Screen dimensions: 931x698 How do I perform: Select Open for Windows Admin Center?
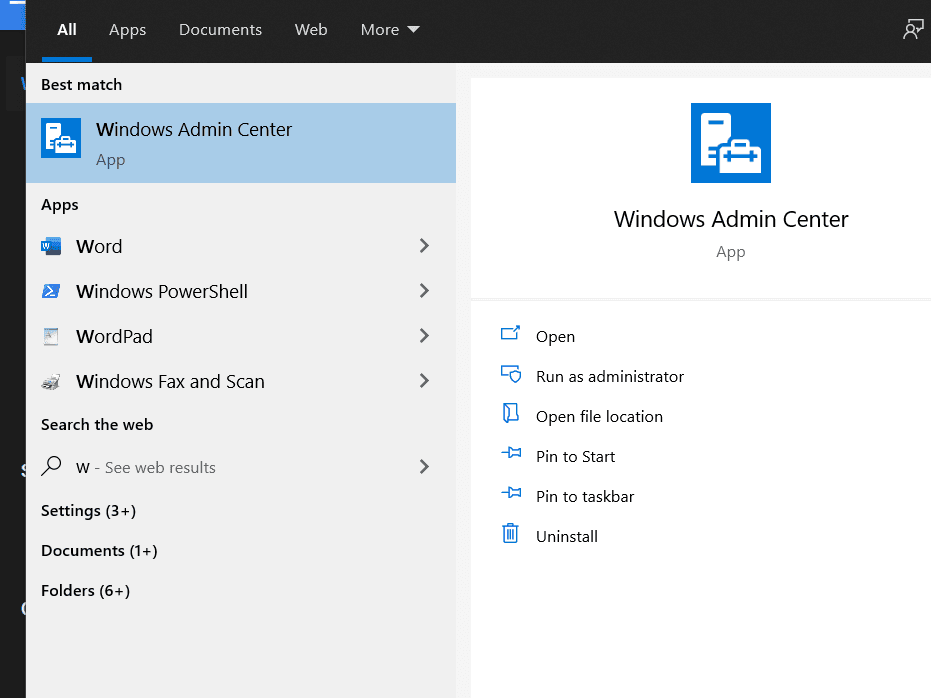(555, 337)
